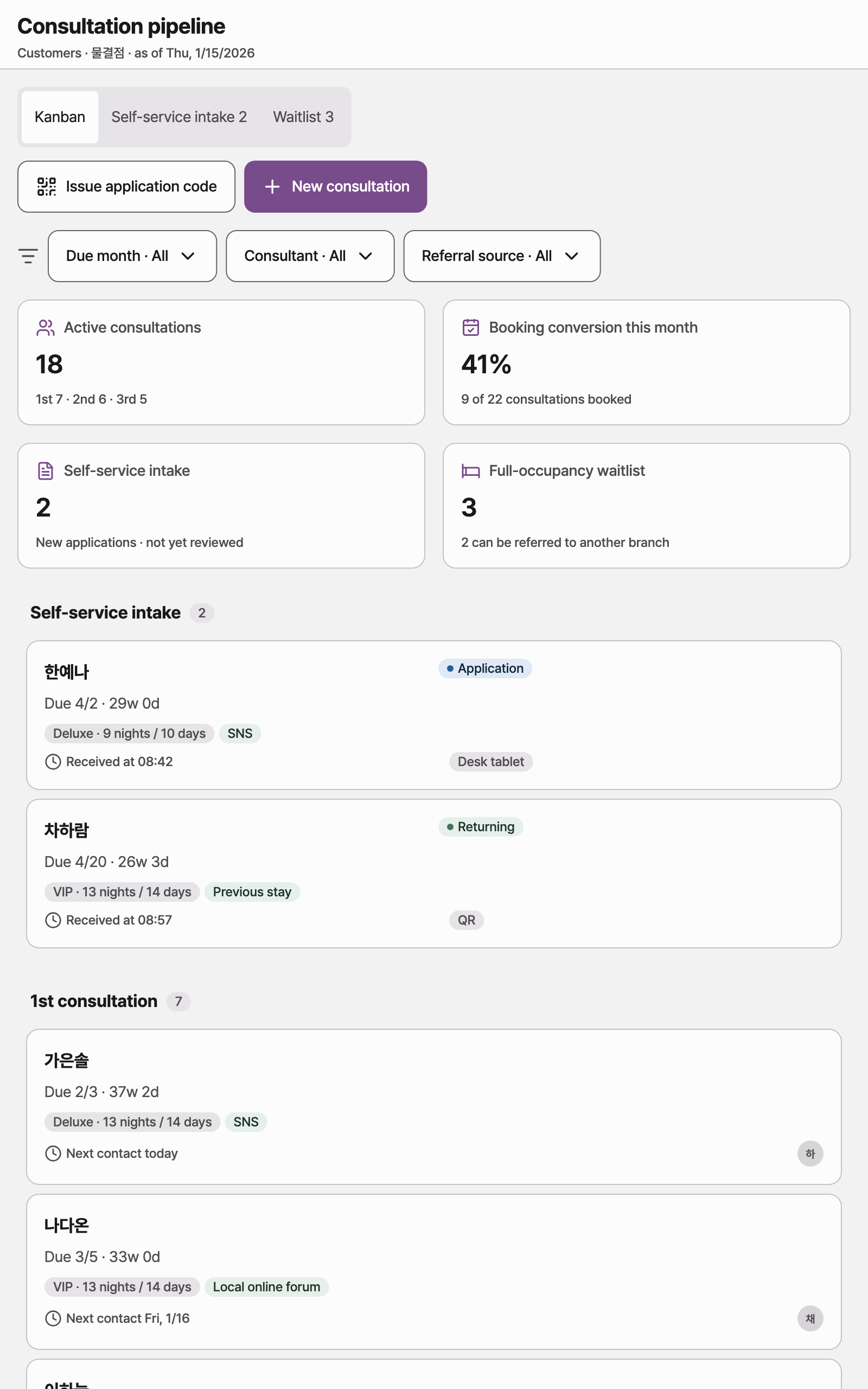This screenshot has width=868, height=1389.
Task: Click the Issue application code button
Action: click(126, 187)
